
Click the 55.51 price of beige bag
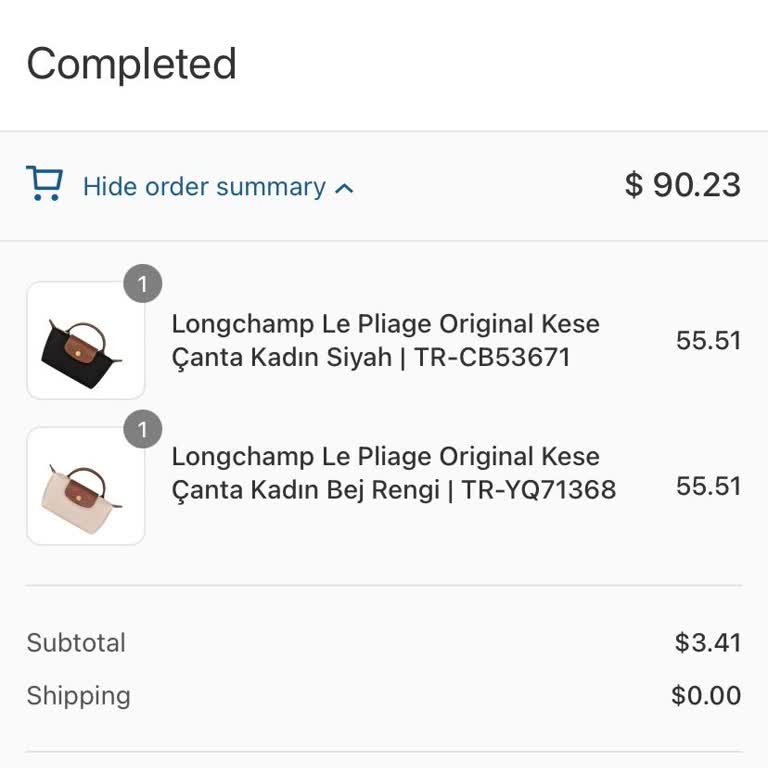pyautogui.click(x=709, y=486)
